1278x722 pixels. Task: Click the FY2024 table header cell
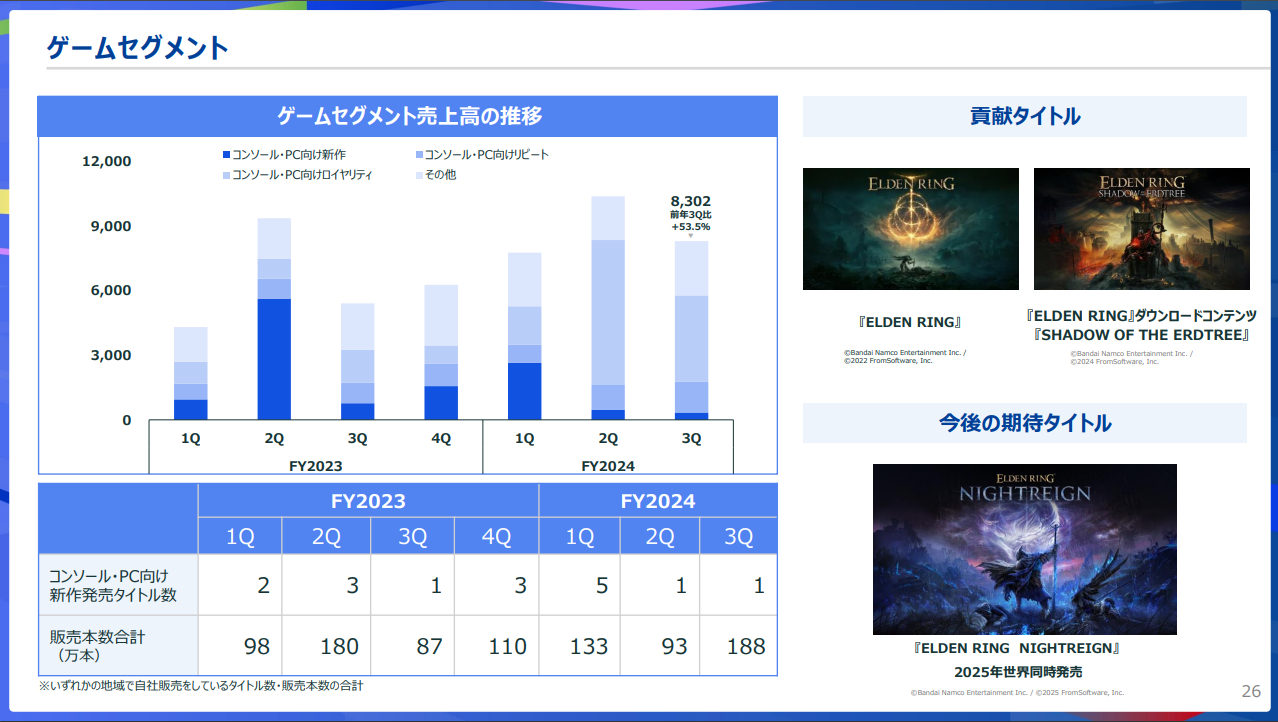(657, 501)
